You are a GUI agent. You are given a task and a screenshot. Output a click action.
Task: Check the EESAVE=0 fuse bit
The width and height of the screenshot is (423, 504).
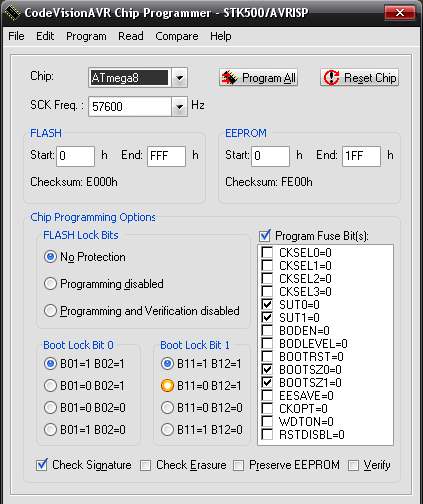(267, 395)
